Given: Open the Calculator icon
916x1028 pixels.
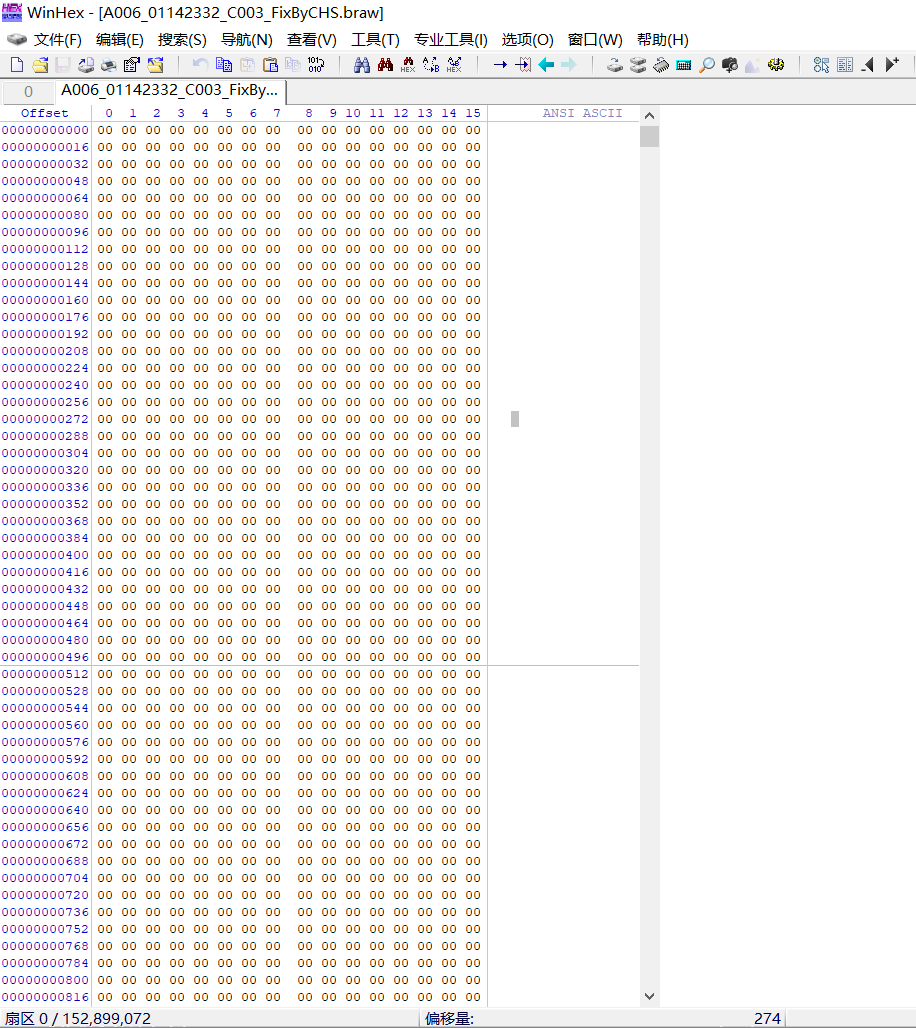Looking at the screenshot, I should pos(684,64).
